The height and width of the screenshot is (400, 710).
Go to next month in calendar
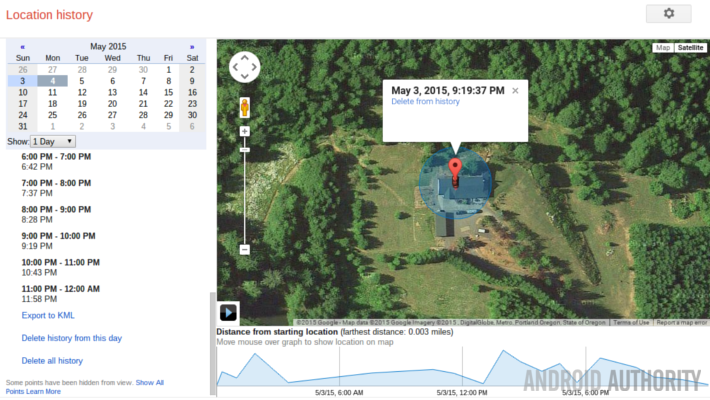pyautogui.click(x=192, y=47)
